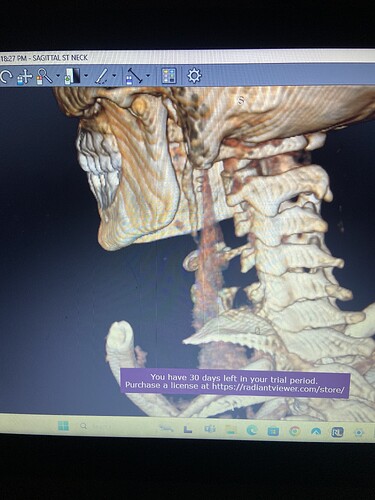
Task: Expand the window level presets arrow
Action: coord(86,76)
